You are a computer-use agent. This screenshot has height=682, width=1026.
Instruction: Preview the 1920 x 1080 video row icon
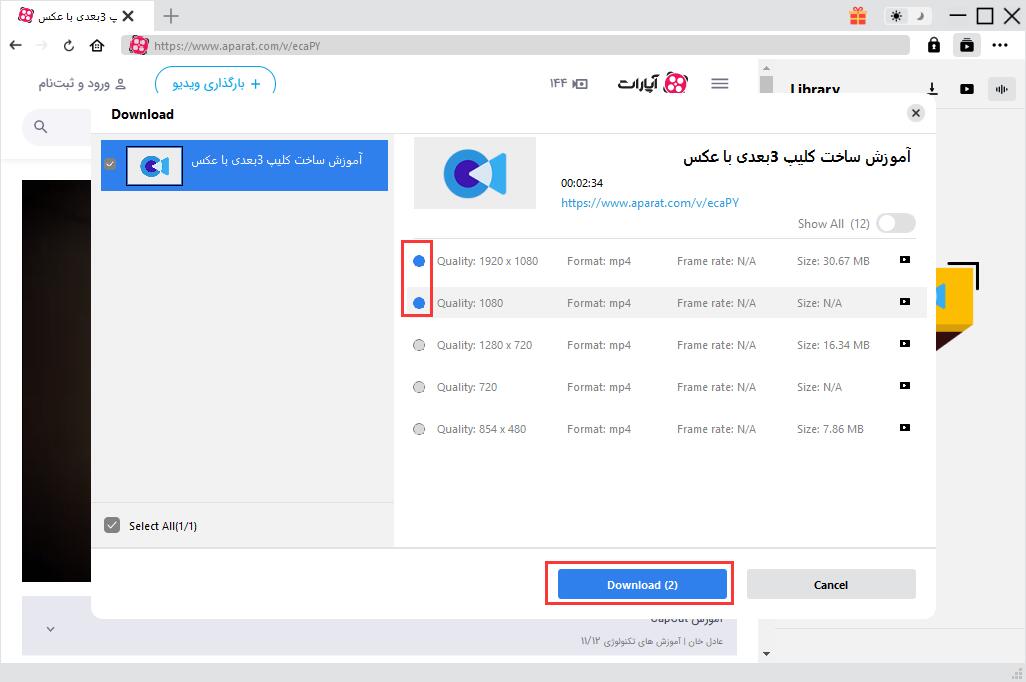[x=904, y=260]
